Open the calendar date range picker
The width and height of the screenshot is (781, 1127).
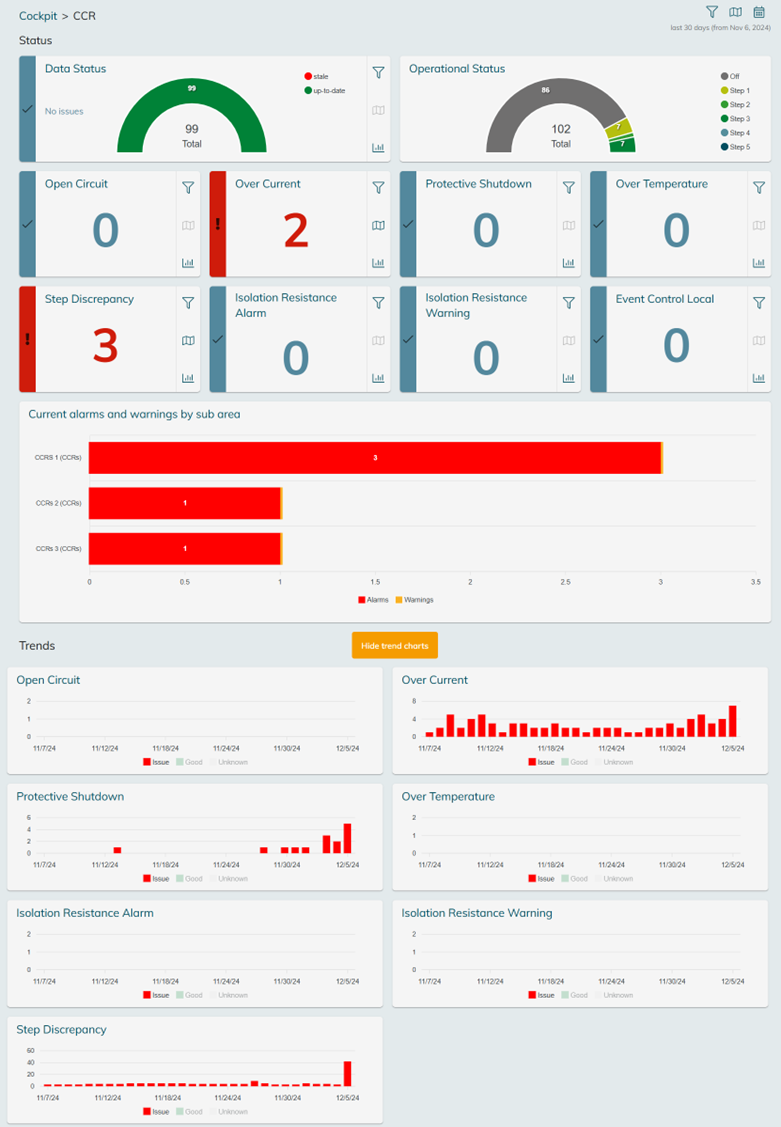759,12
